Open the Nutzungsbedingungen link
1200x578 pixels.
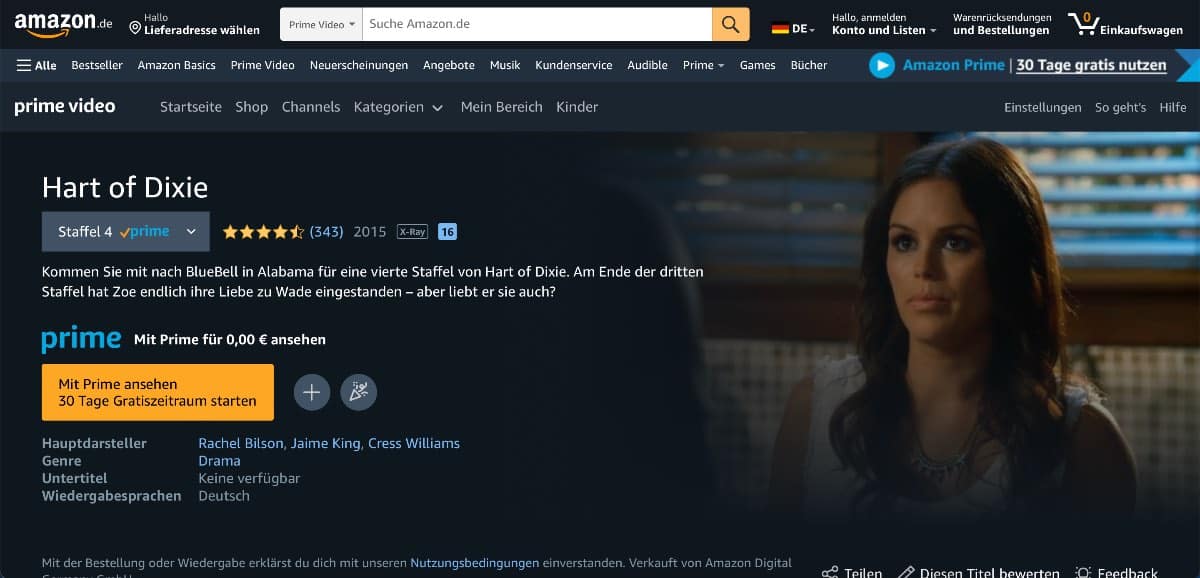[x=475, y=563]
